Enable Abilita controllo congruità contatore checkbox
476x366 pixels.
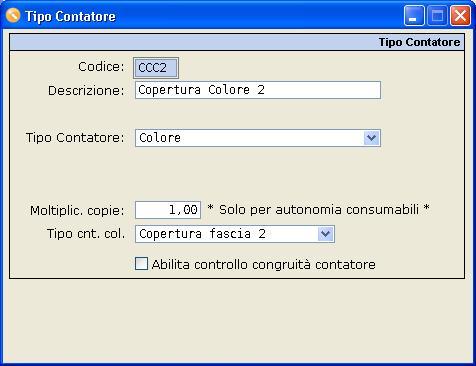141,264
